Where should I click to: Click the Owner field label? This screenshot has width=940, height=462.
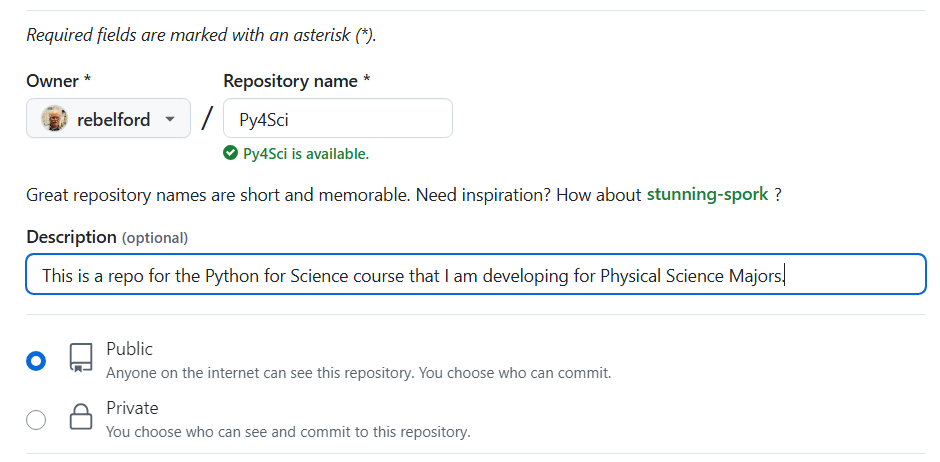pyautogui.click(x=58, y=81)
